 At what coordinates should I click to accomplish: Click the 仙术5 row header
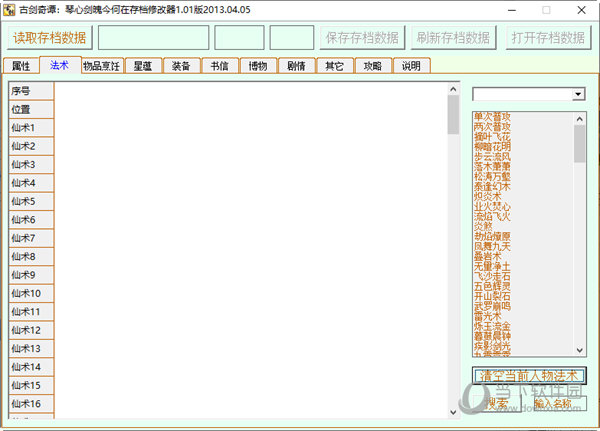point(31,201)
